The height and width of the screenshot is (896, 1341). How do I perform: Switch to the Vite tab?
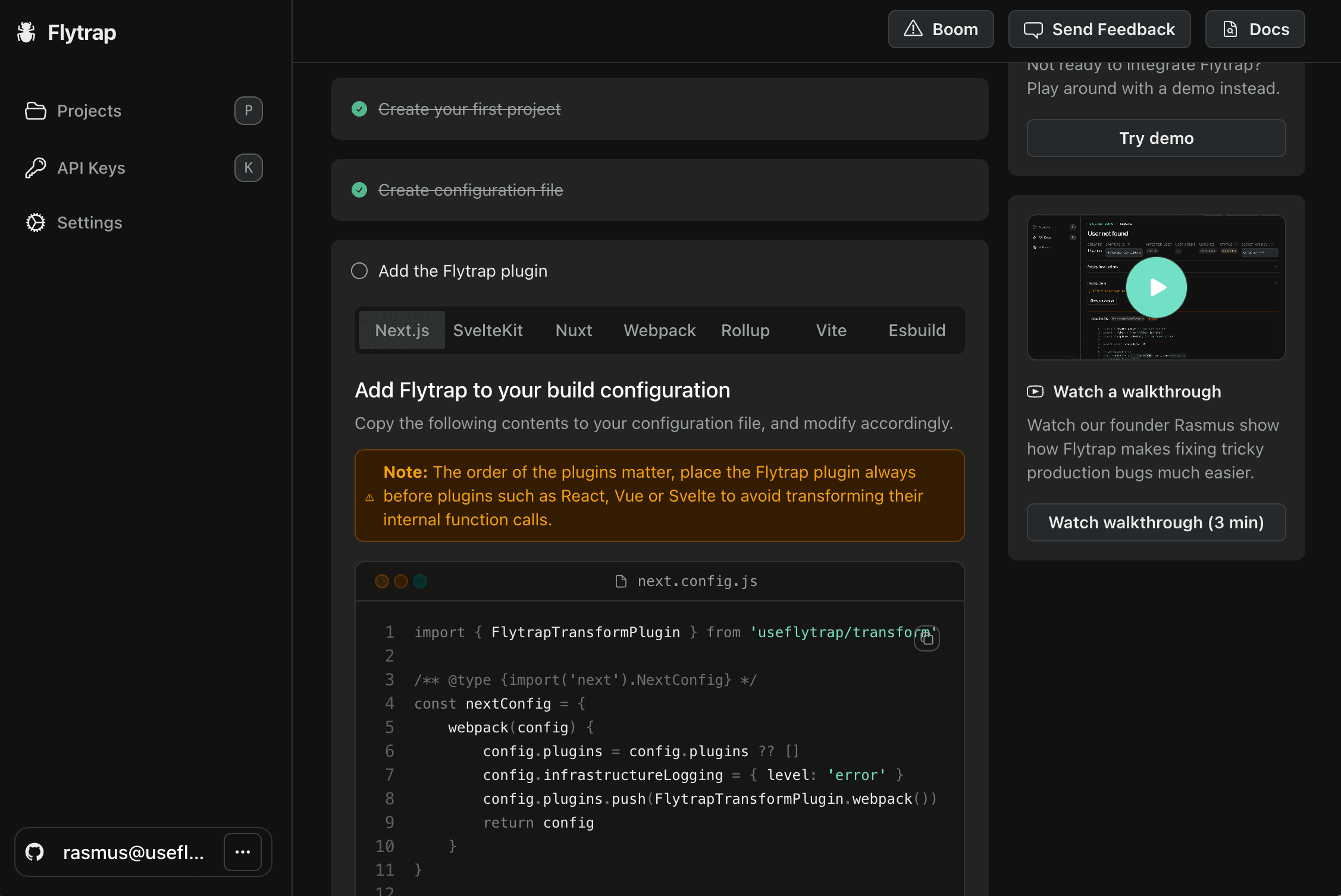pos(831,330)
